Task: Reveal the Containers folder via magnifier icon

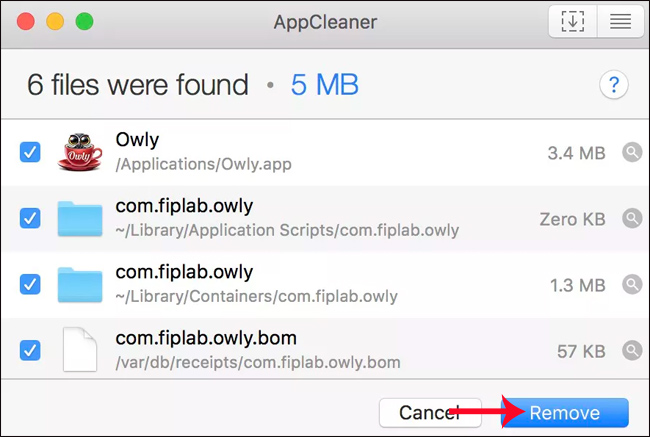Action: coord(631,285)
